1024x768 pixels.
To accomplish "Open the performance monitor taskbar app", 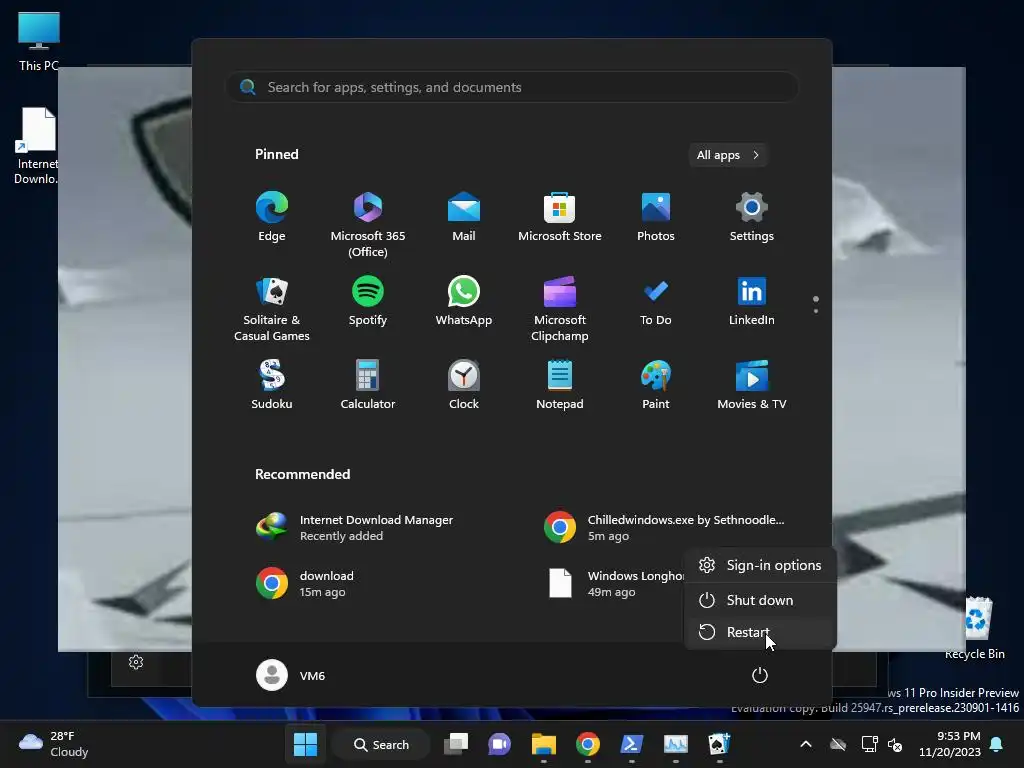I will tap(675, 744).
